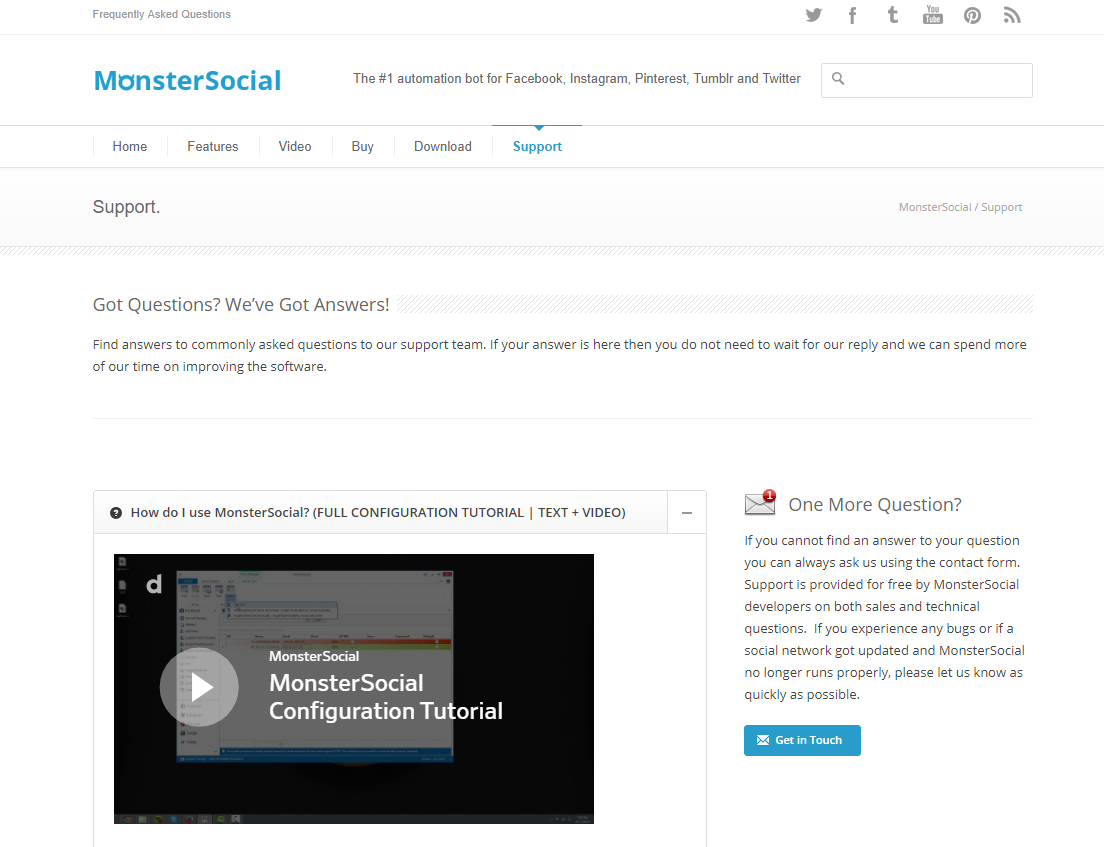
Task: Click the envelope notification icon
Action: pos(760,503)
